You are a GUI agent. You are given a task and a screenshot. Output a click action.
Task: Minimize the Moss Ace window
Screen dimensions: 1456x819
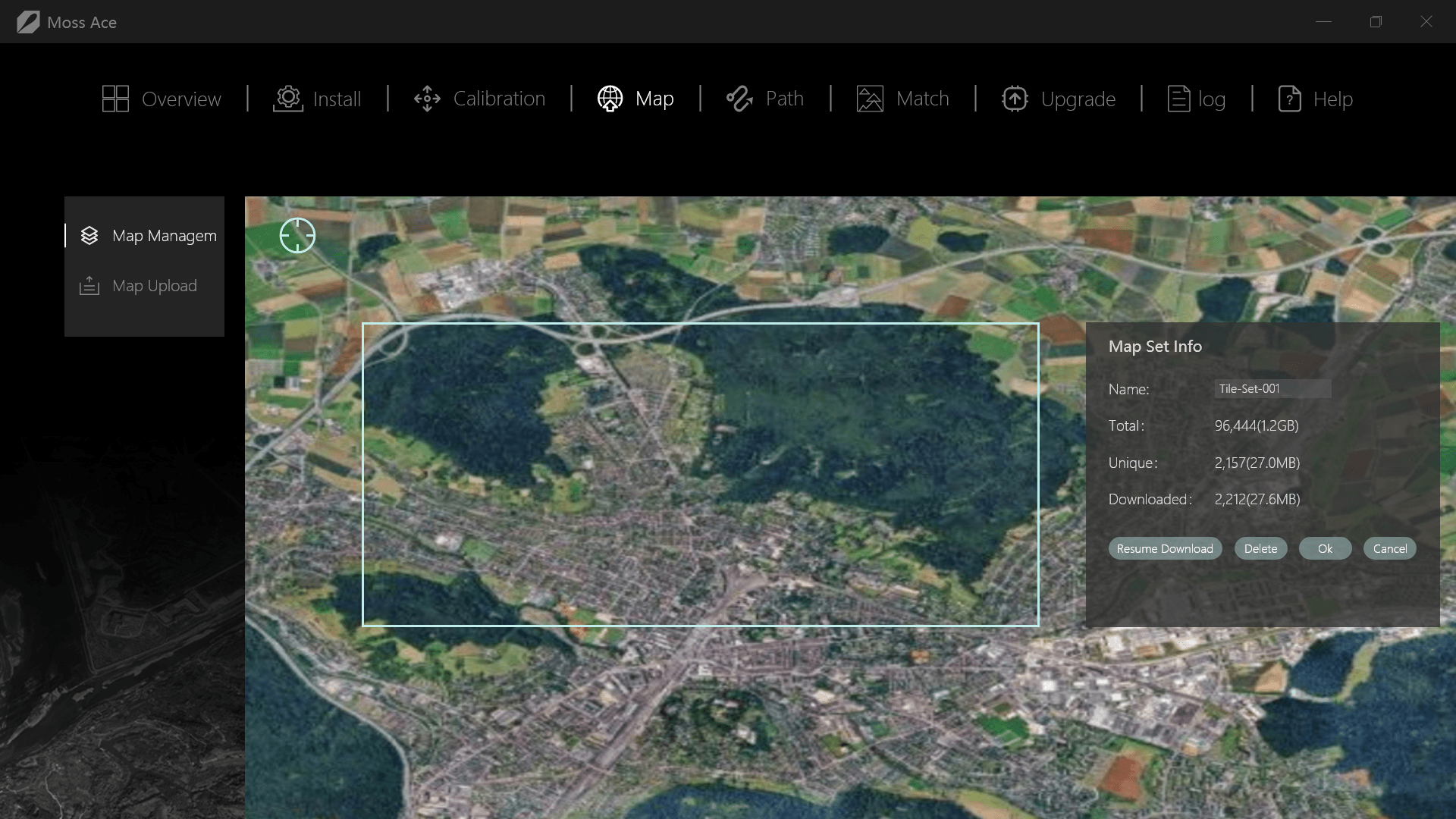(x=1324, y=22)
